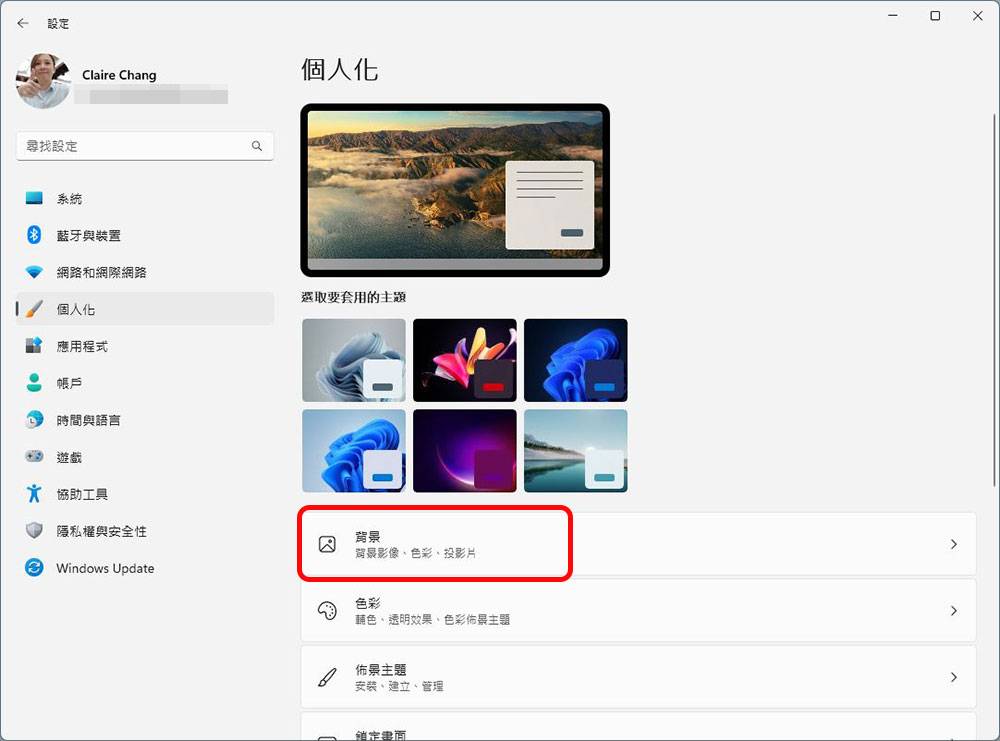
Task: Navigate back using the arrow button
Action: point(22,22)
